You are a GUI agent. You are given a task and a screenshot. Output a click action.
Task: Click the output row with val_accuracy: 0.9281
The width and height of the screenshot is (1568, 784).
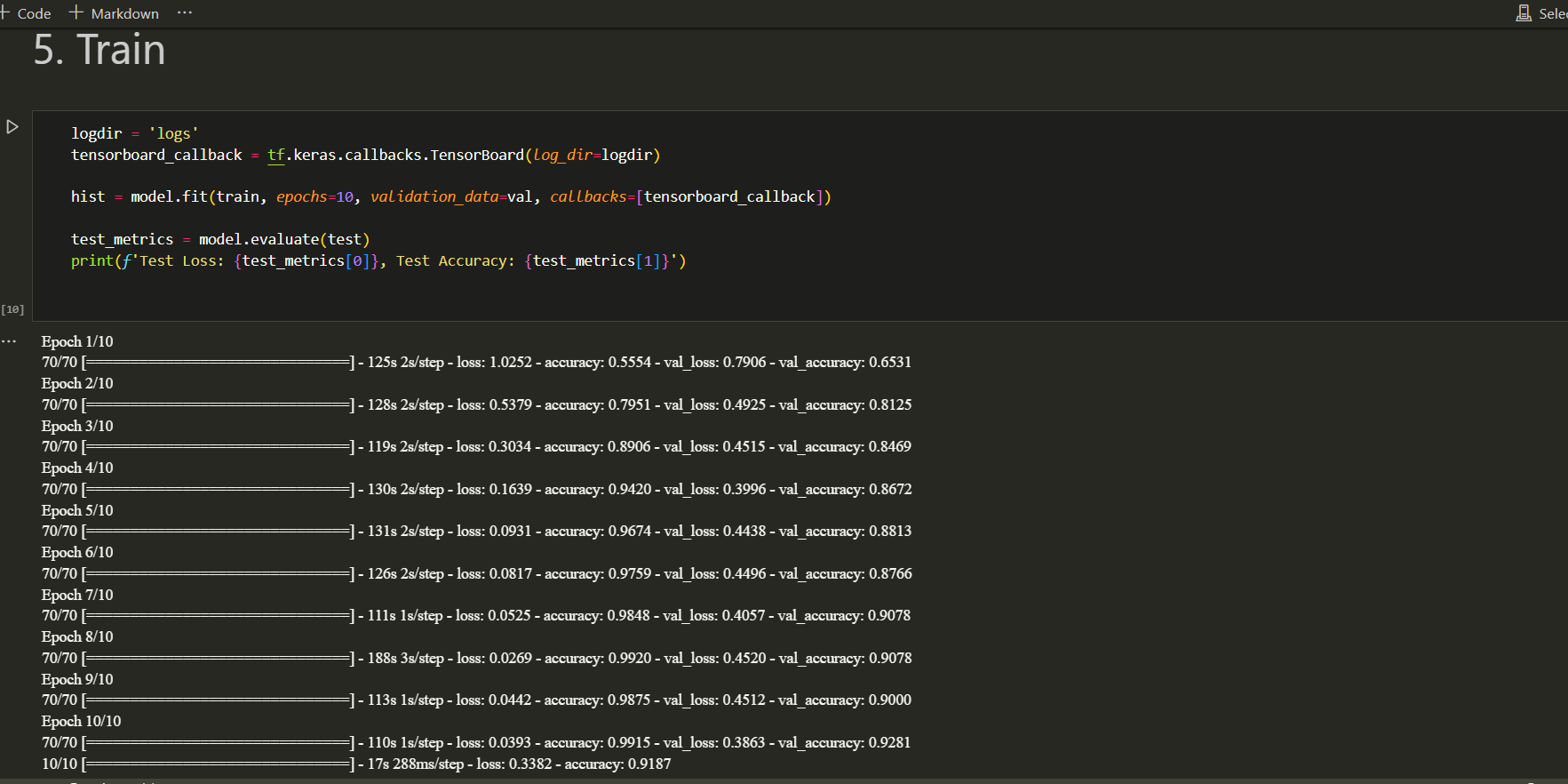coord(476,742)
